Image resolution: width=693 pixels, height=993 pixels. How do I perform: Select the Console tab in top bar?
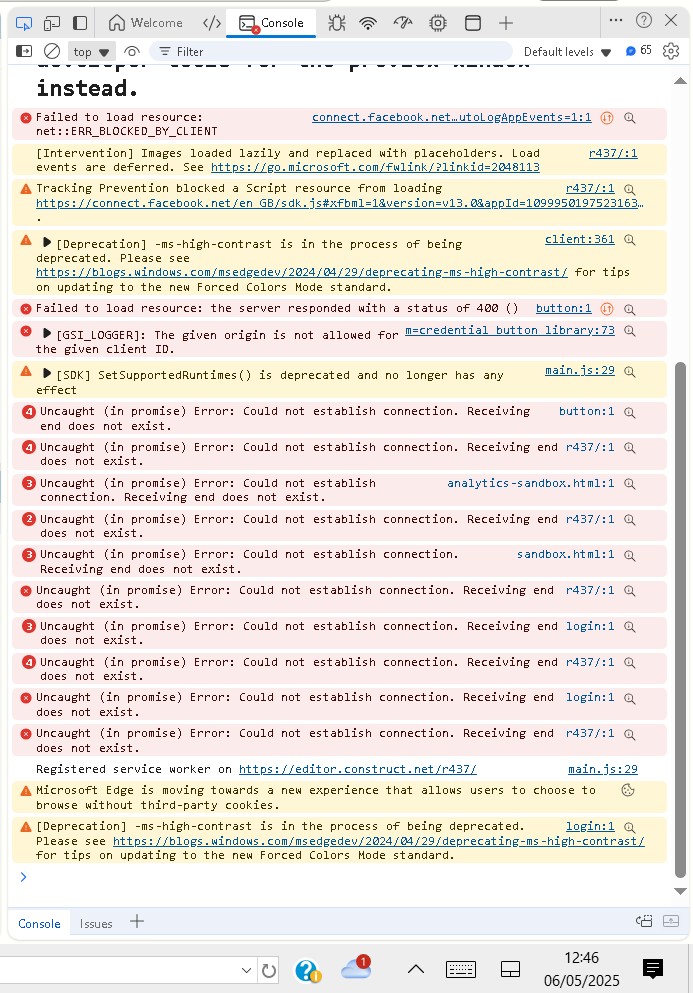(x=271, y=23)
